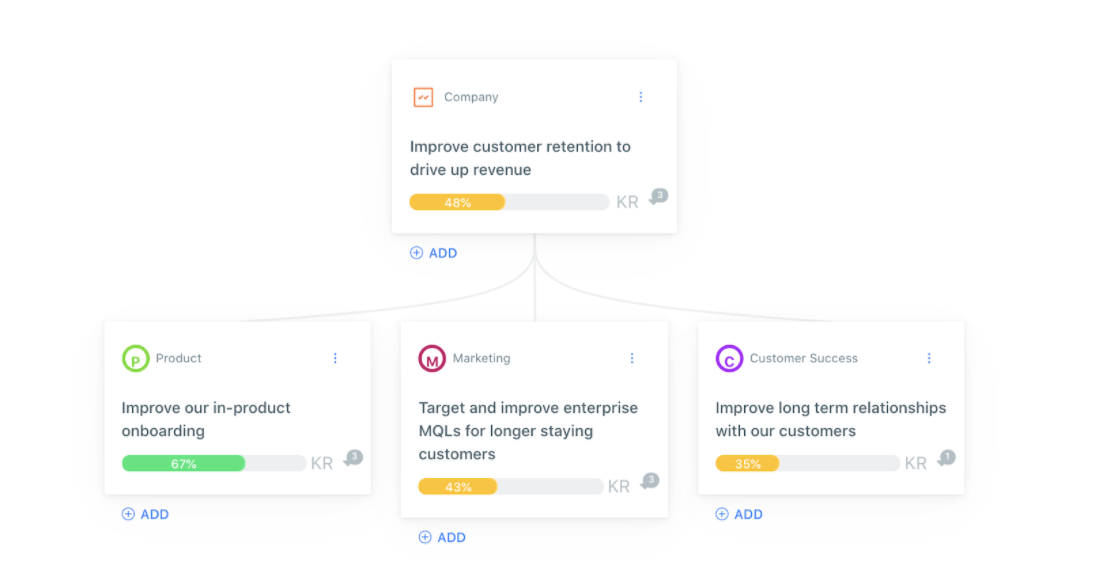Screen dimensions: 1100x576
Task: Open the Company card three-dot menu
Action: coord(640,97)
